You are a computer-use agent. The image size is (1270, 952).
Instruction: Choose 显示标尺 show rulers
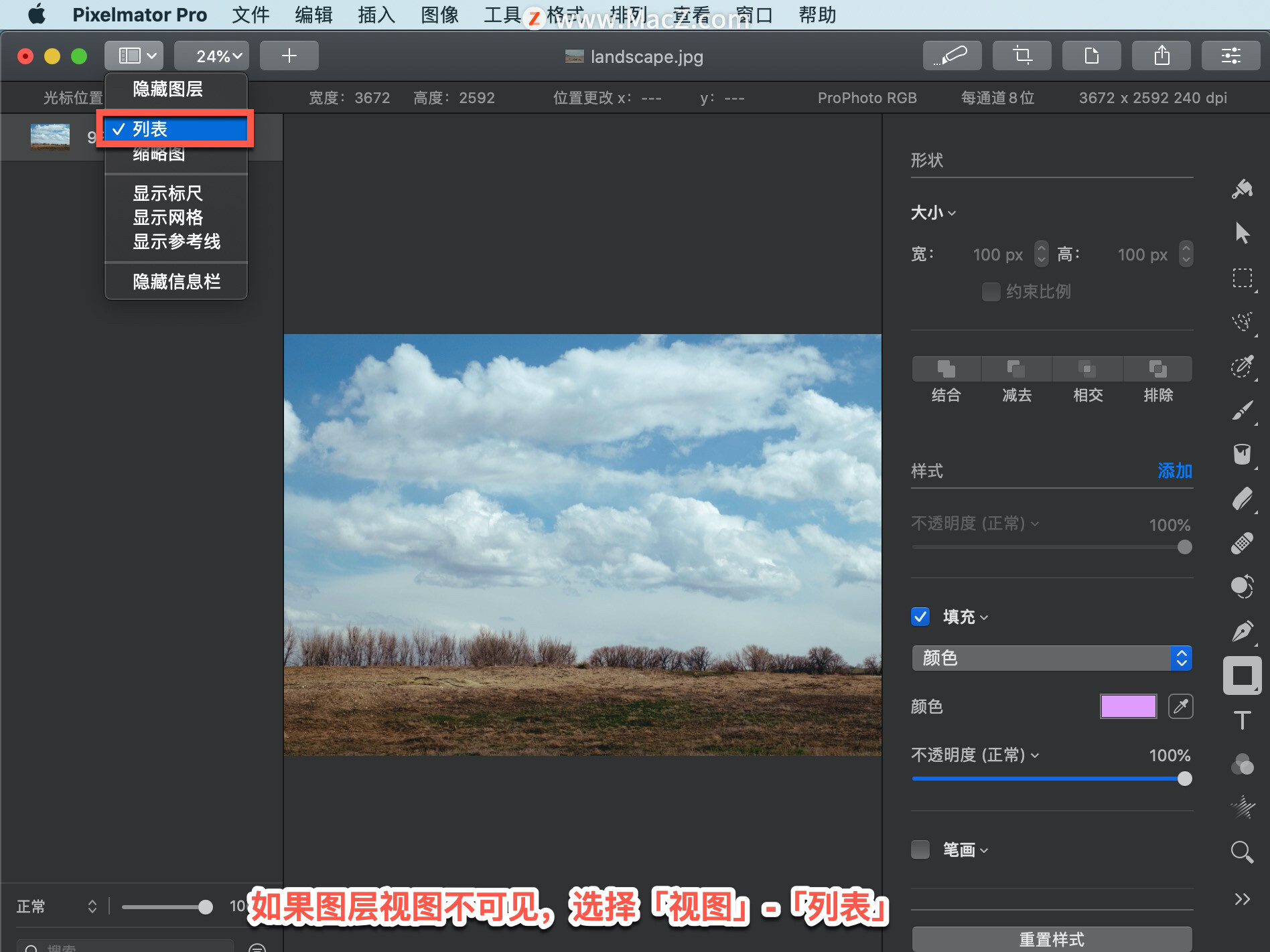[x=176, y=193]
